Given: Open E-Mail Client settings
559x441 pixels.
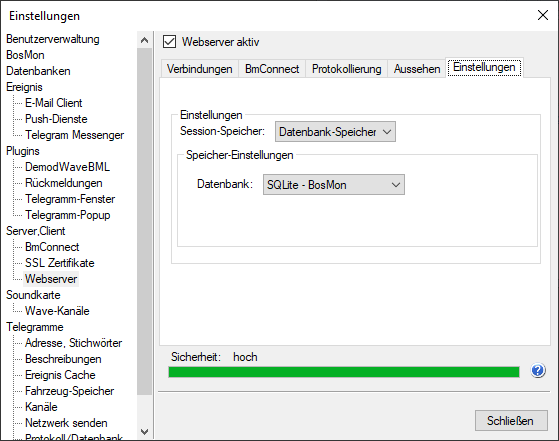Looking at the screenshot, I should point(53,103).
